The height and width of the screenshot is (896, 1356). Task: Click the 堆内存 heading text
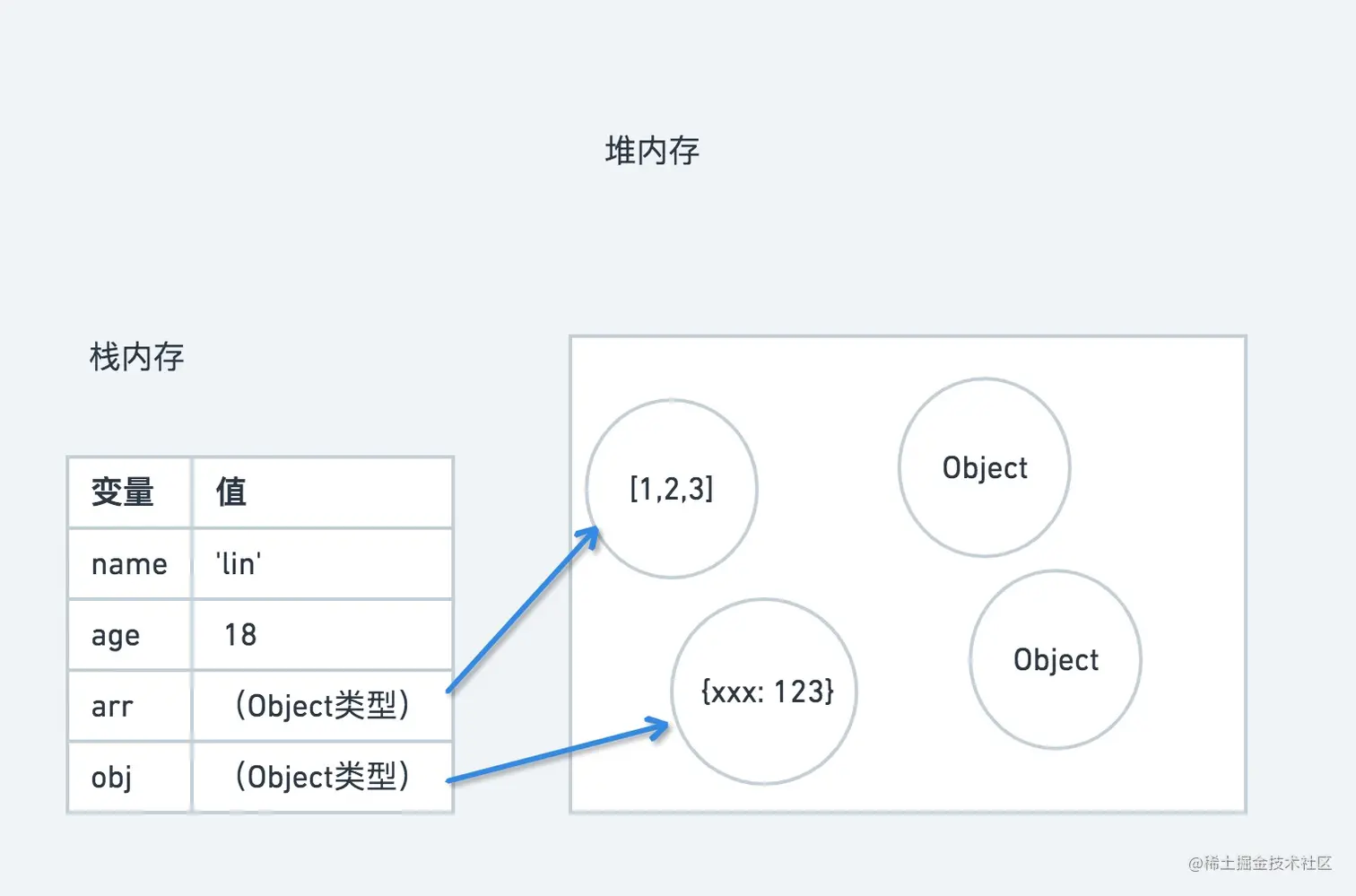(x=652, y=151)
